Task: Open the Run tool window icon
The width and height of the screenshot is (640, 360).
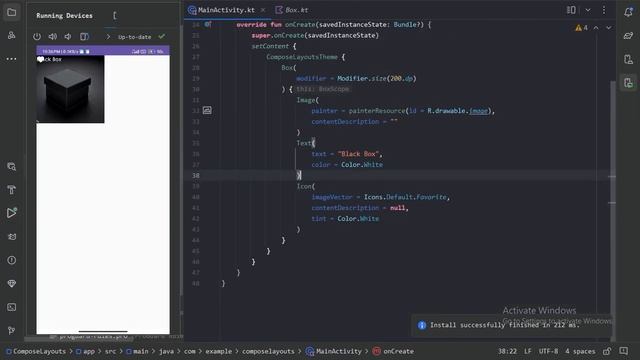Action: click(x=12, y=213)
